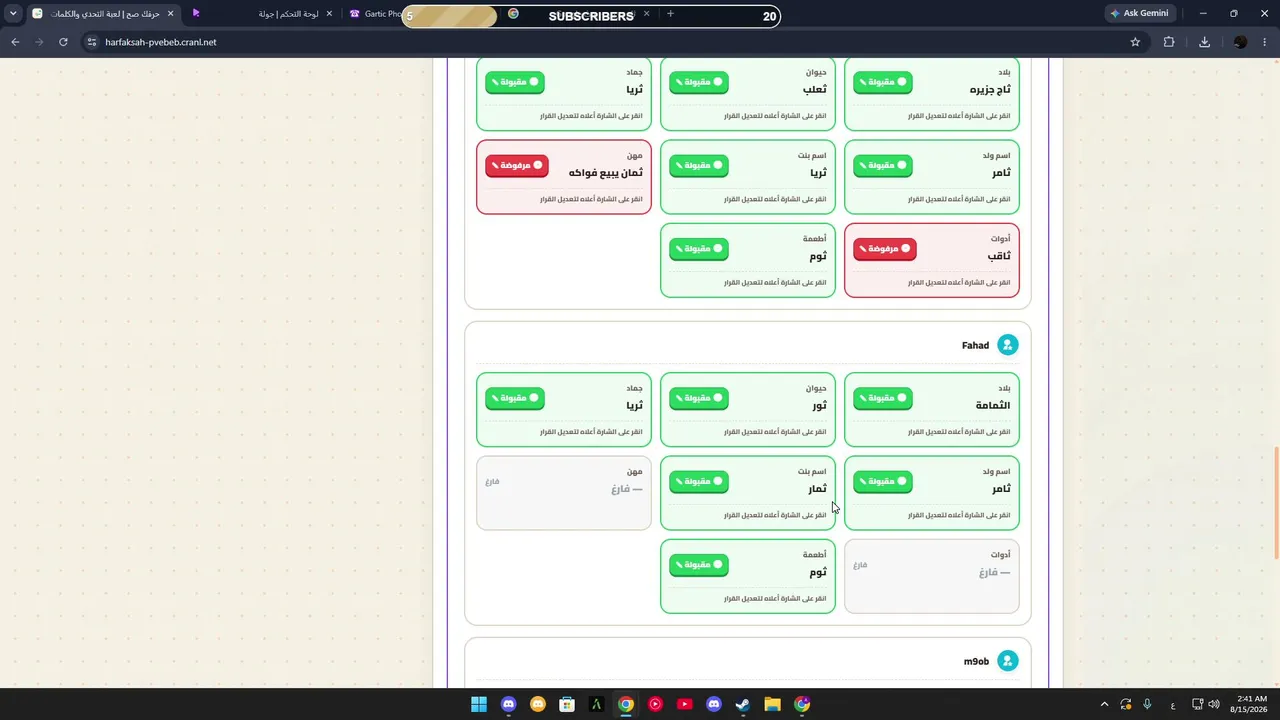The image size is (1280, 720).
Task: Click the browser address bar URL
Action: (x=161, y=42)
